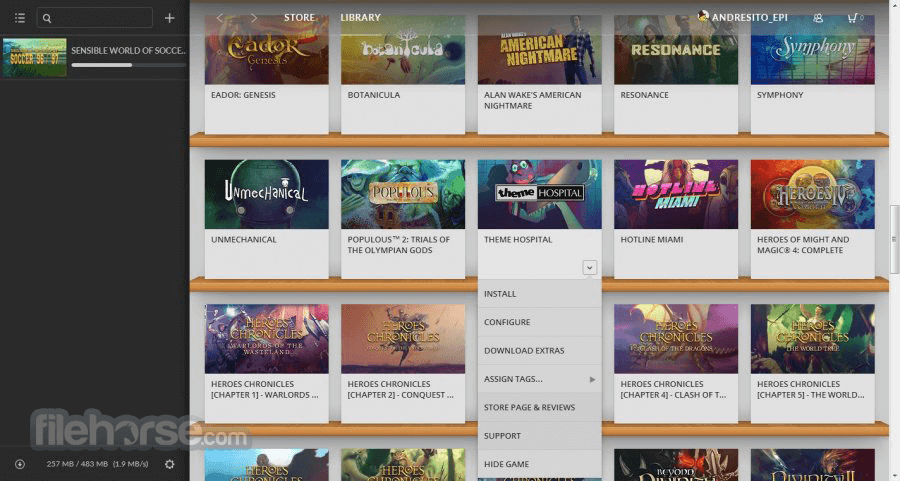The image size is (900, 481).
Task: Click the search magnifier icon
Action: (x=47, y=18)
